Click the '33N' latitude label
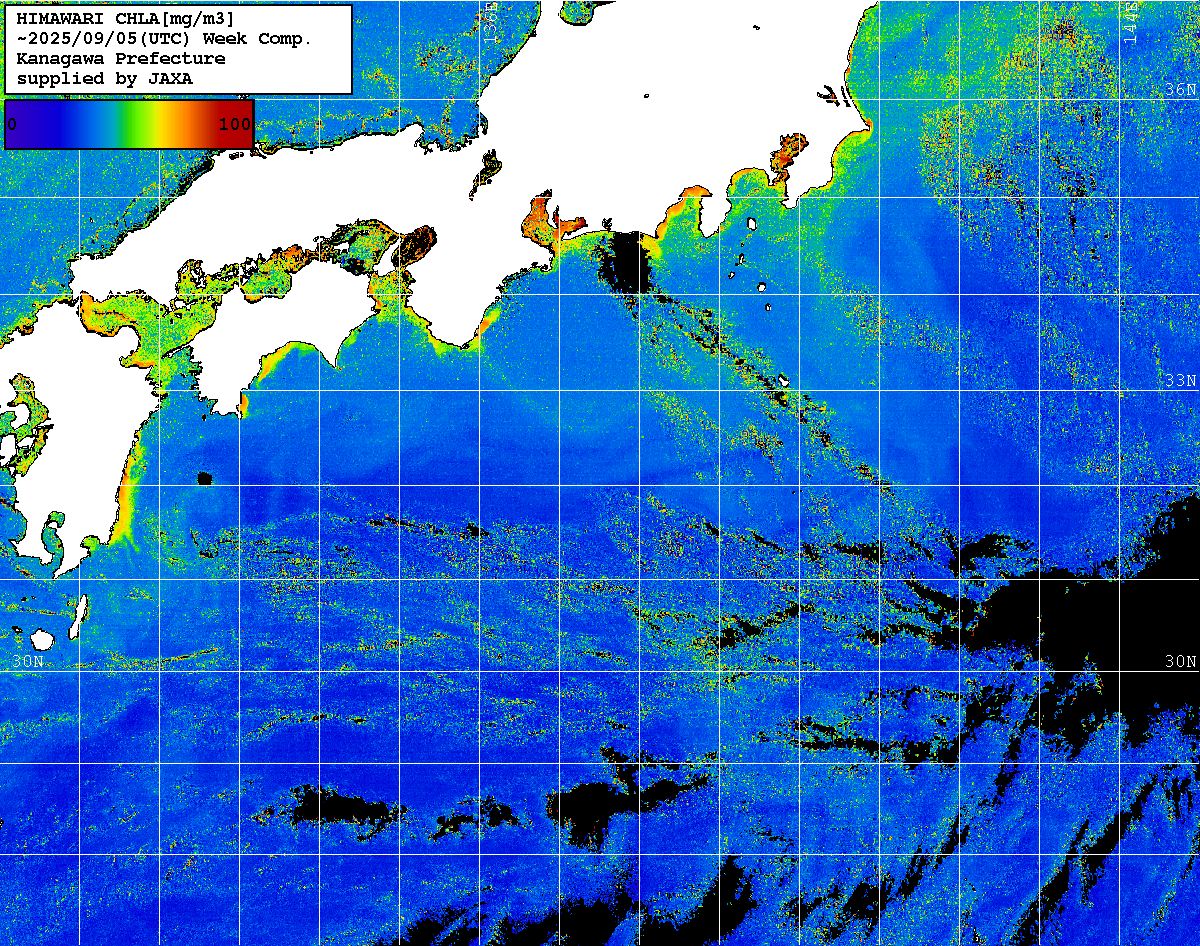The image size is (1200, 946). [x=1181, y=380]
